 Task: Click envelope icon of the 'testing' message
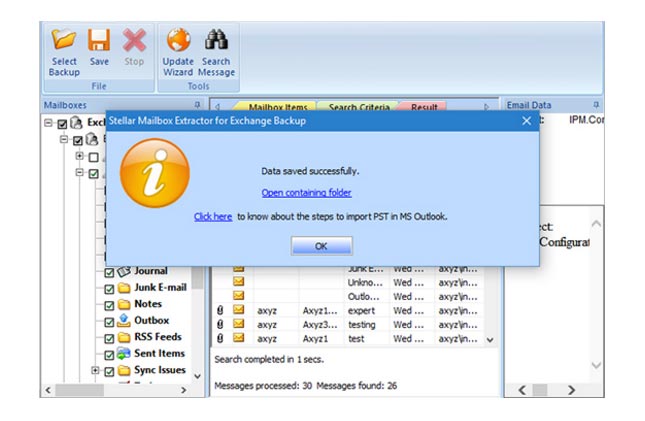(x=239, y=324)
